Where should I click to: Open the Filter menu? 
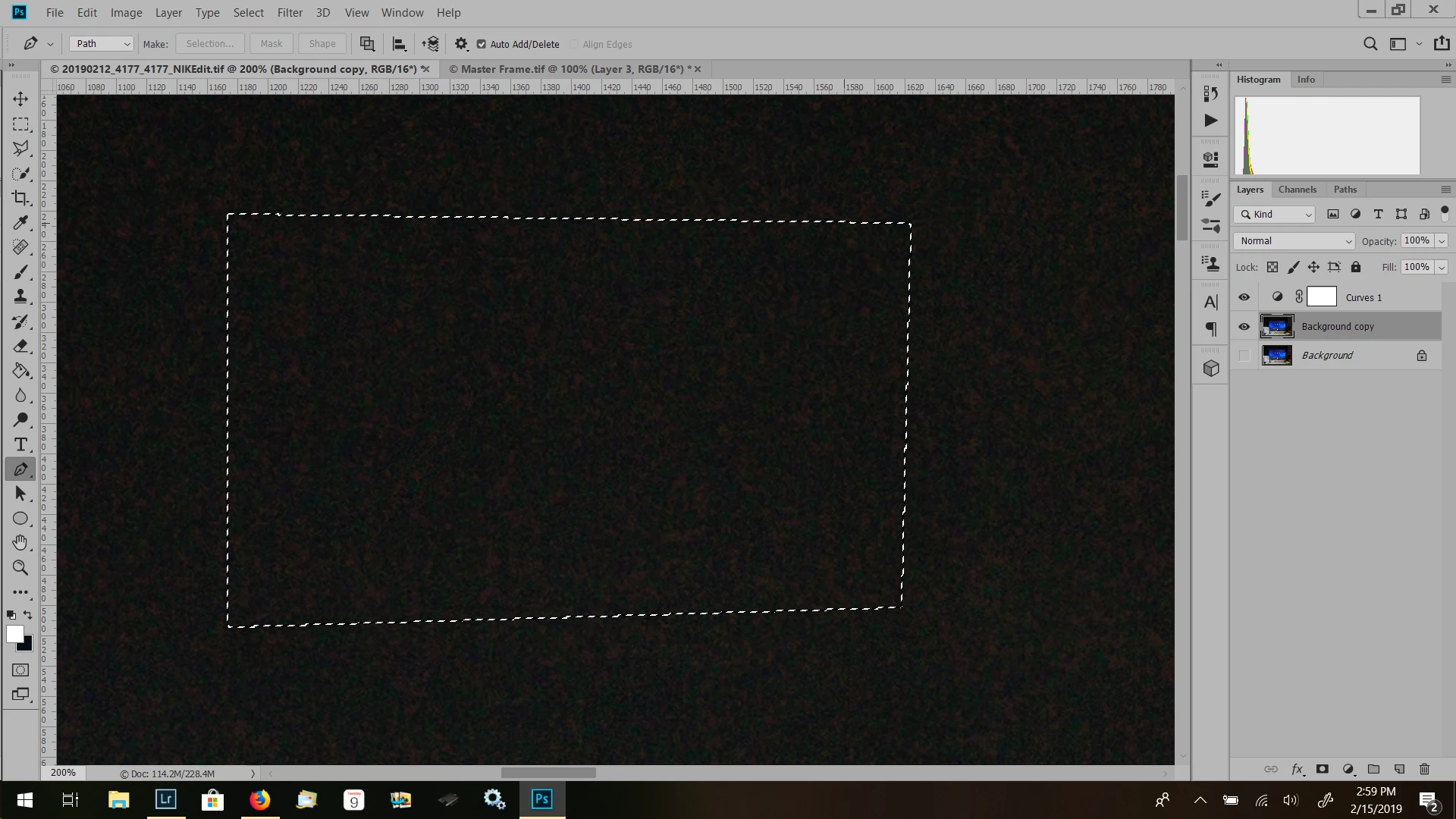(x=290, y=13)
